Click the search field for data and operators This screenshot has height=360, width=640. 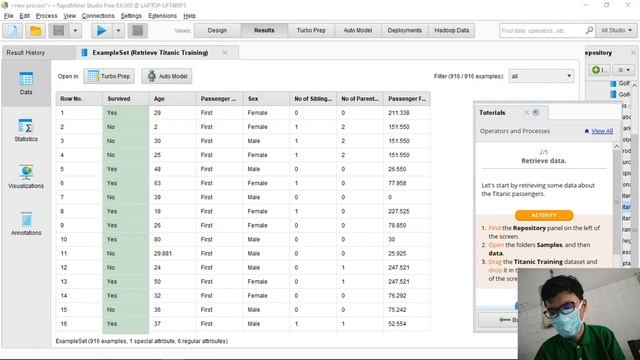(x=541, y=31)
